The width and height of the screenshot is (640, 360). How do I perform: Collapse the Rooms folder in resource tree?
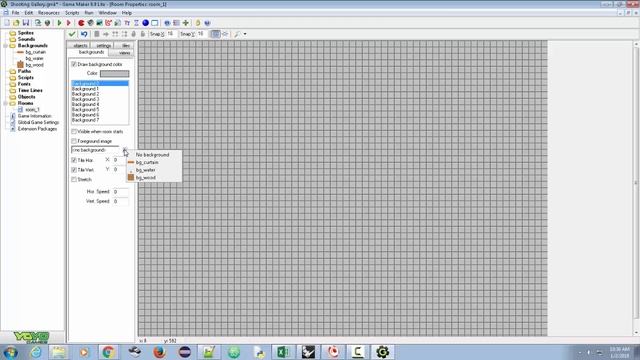[x=6, y=103]
